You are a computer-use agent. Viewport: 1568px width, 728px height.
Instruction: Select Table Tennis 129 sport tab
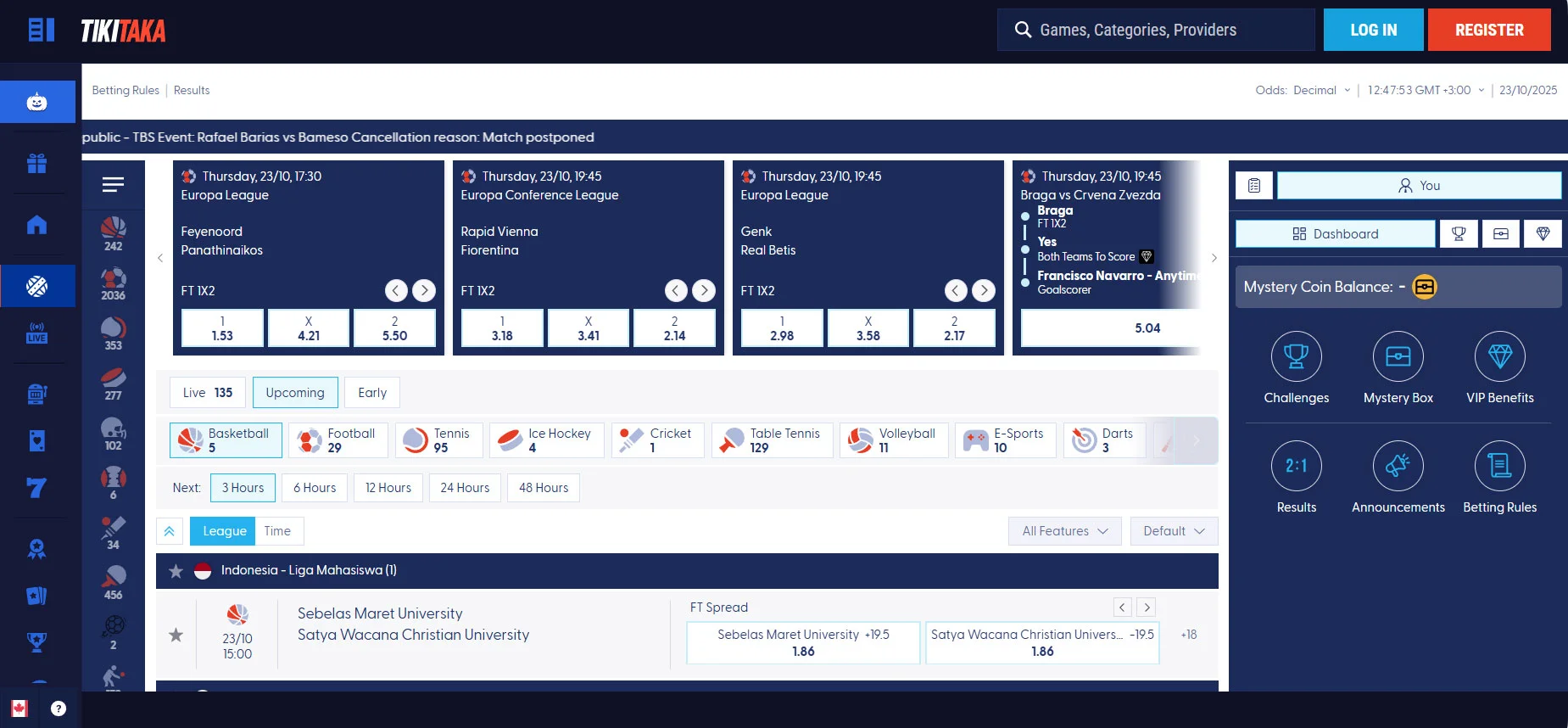click(x=773, y=440)
